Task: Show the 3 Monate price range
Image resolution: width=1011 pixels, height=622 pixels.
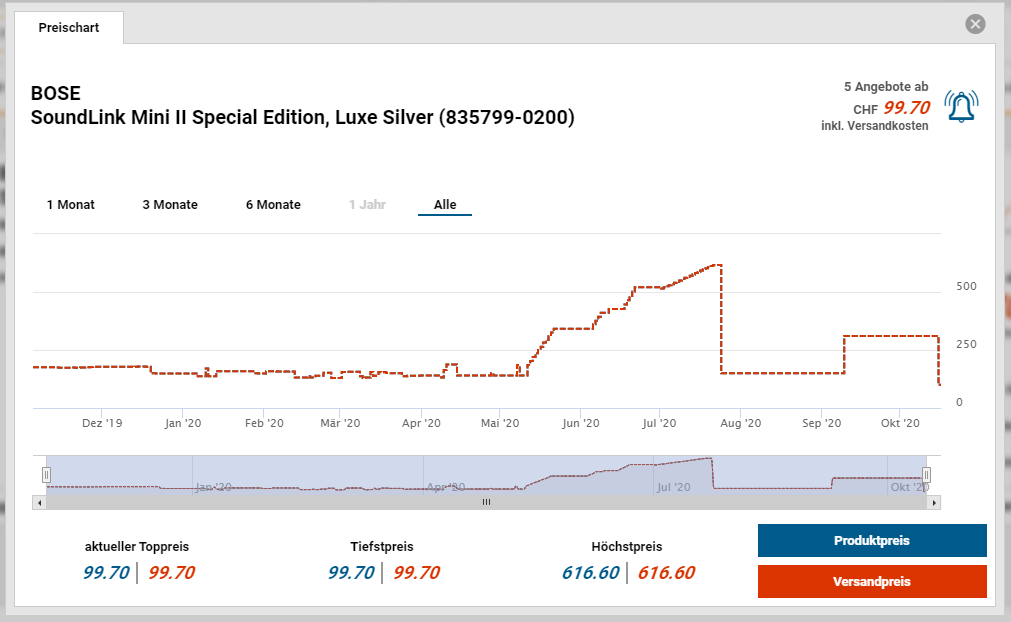Action: coord(170,205)
